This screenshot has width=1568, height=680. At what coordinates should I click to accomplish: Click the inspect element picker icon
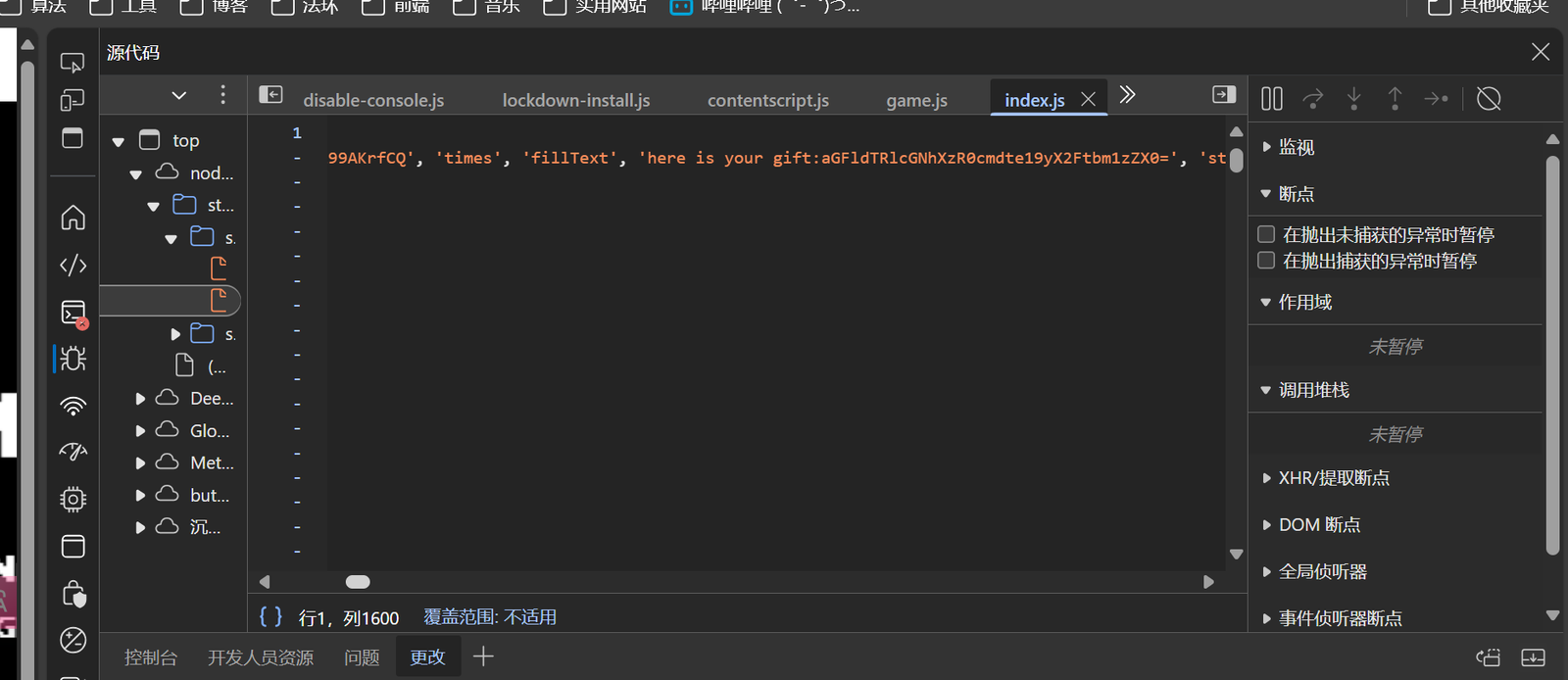[x=73, y=63]
